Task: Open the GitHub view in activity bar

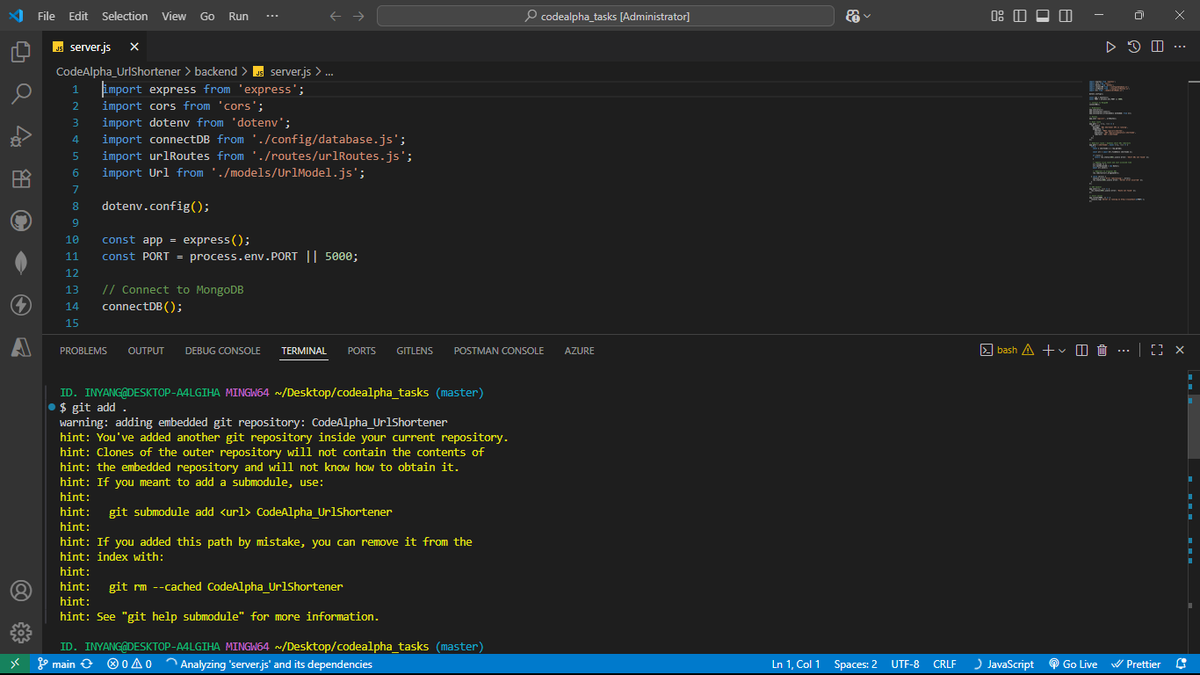Action: [x=21, y=221]
